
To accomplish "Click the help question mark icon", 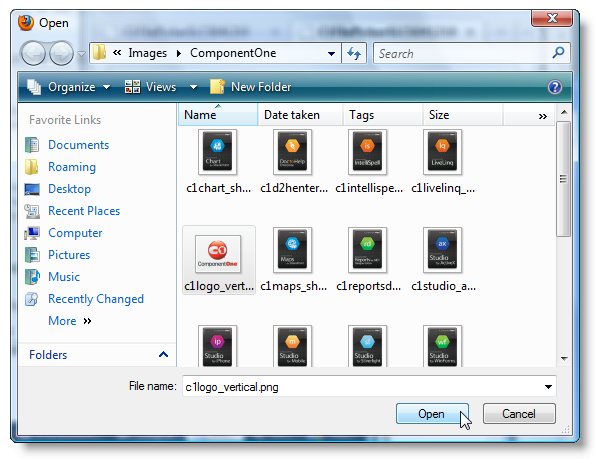I will click(x=554, y=87).
